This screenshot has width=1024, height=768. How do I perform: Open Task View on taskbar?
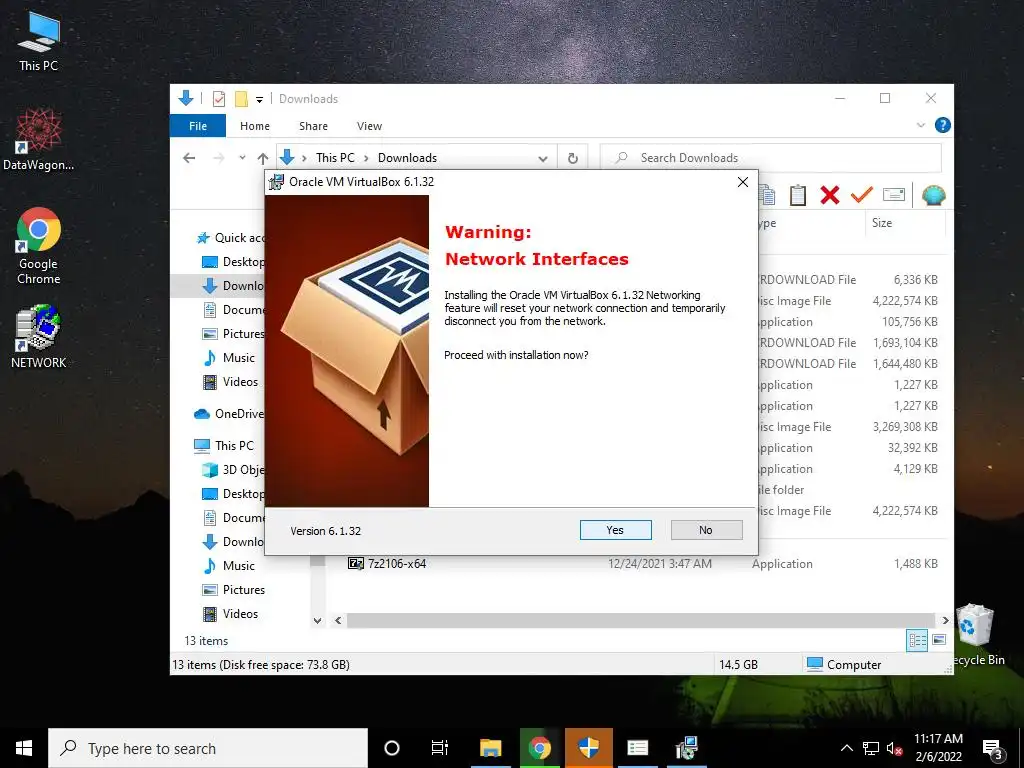pyautogui.click(x=440, y=748)
